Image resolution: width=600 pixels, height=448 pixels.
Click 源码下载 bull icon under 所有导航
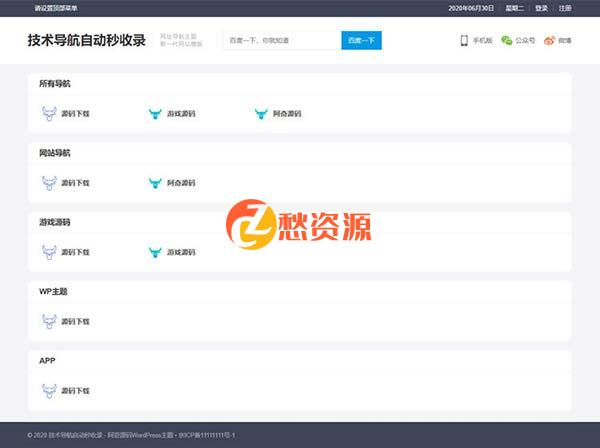(49, 114)
